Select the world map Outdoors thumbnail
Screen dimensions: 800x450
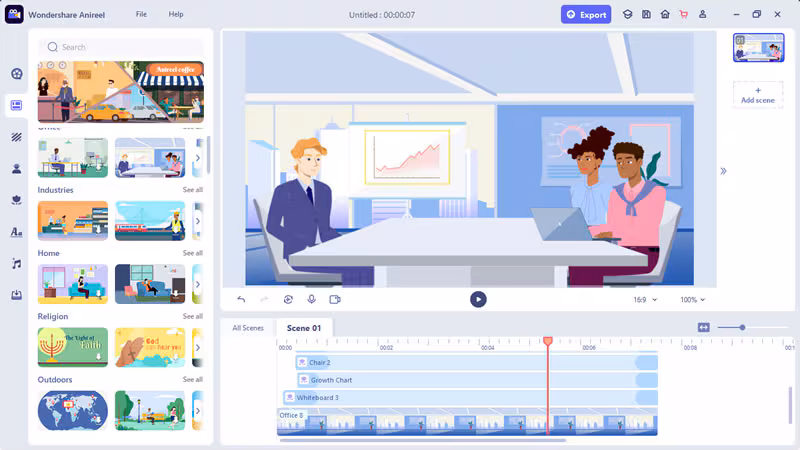coord(73,411)
